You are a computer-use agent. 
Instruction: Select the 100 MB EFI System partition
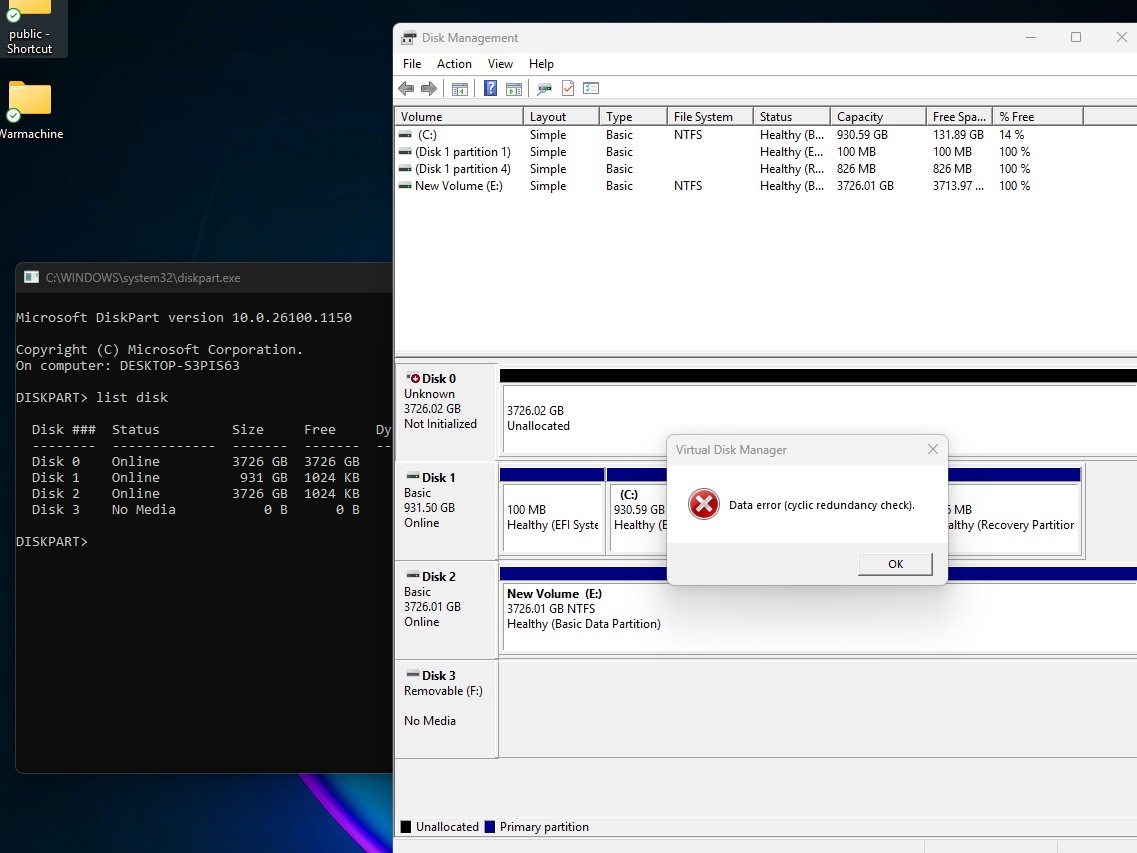pos(552,517)
